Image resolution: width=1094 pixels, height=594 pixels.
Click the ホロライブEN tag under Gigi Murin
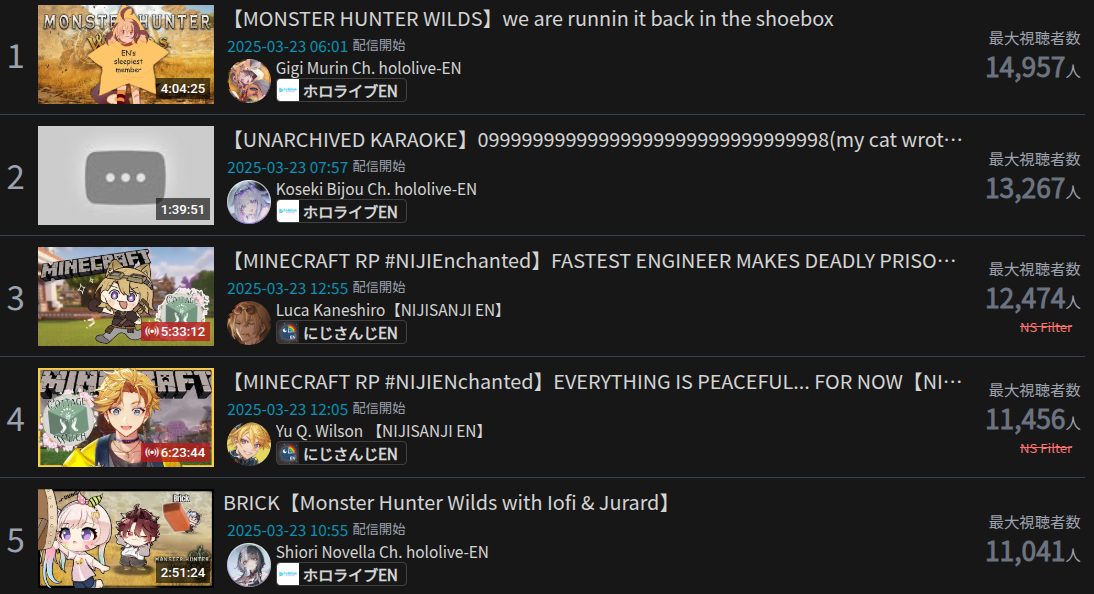coord(341,91)
